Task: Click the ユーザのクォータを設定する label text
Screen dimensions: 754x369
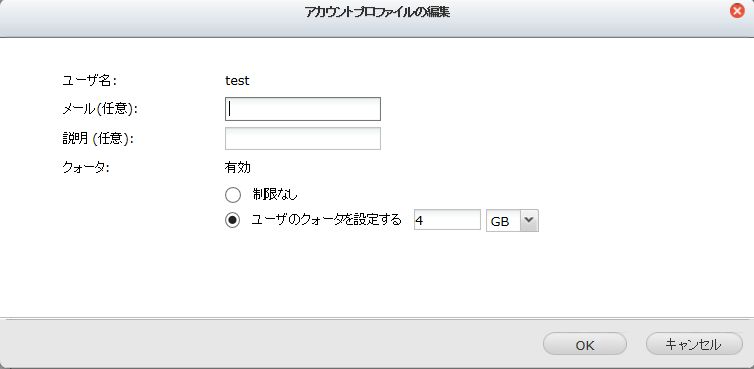Action: tap(327, 220)
